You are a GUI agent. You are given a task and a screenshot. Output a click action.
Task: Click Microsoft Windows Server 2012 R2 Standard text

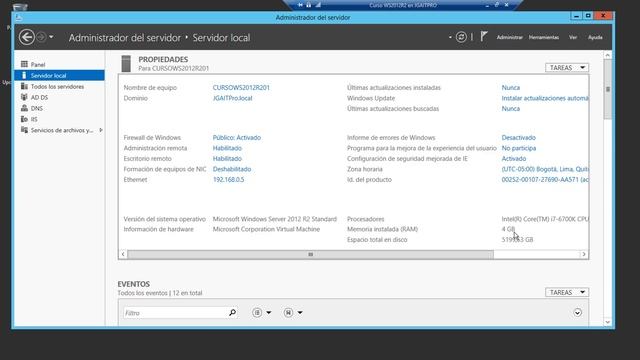(275, 219)
